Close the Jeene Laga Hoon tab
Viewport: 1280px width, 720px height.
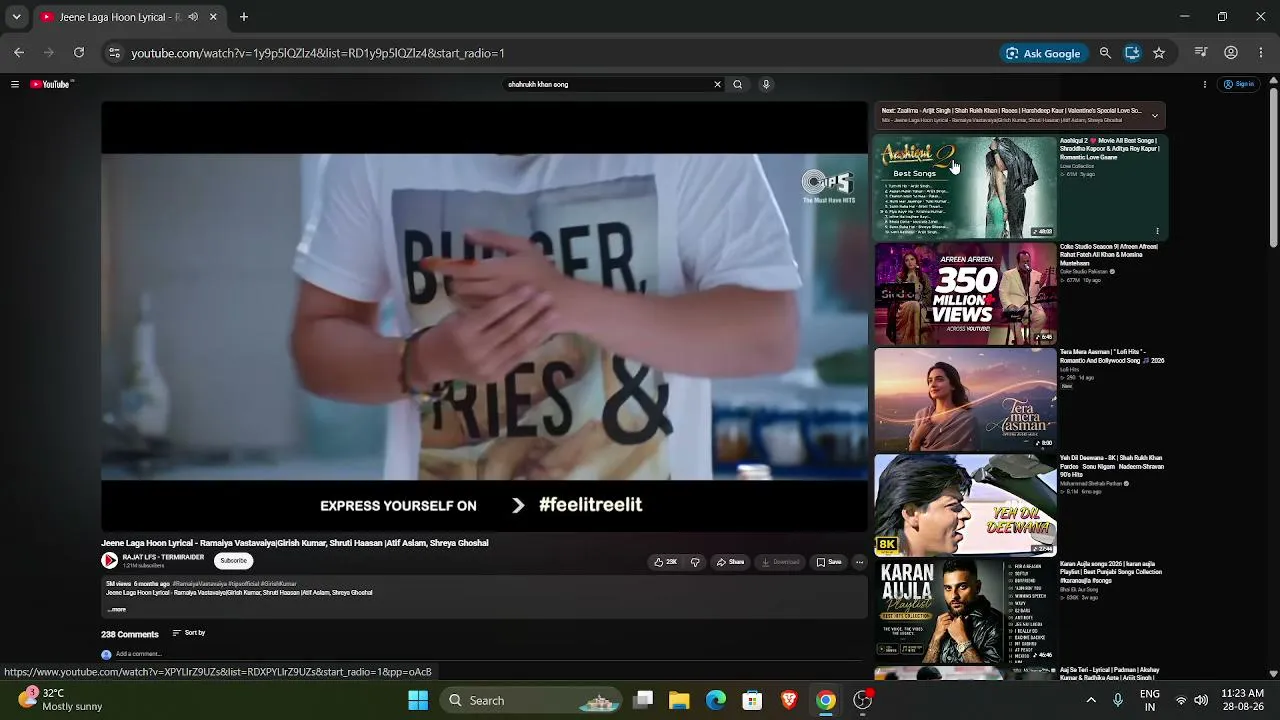point(213,17)
